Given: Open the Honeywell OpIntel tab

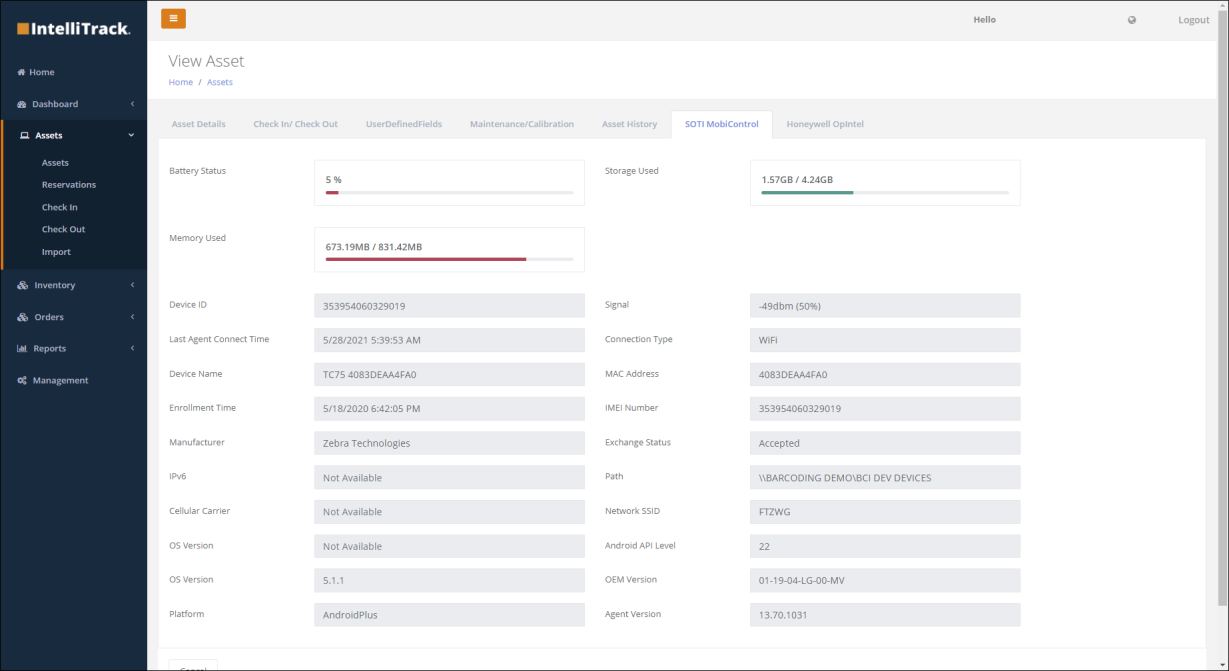Looking at the screenshot, I should click(825, 124).
